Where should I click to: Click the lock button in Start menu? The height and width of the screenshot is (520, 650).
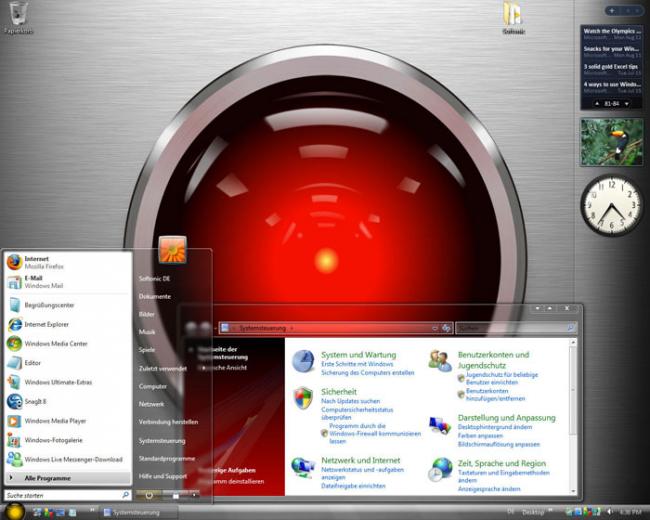(176, 495)
